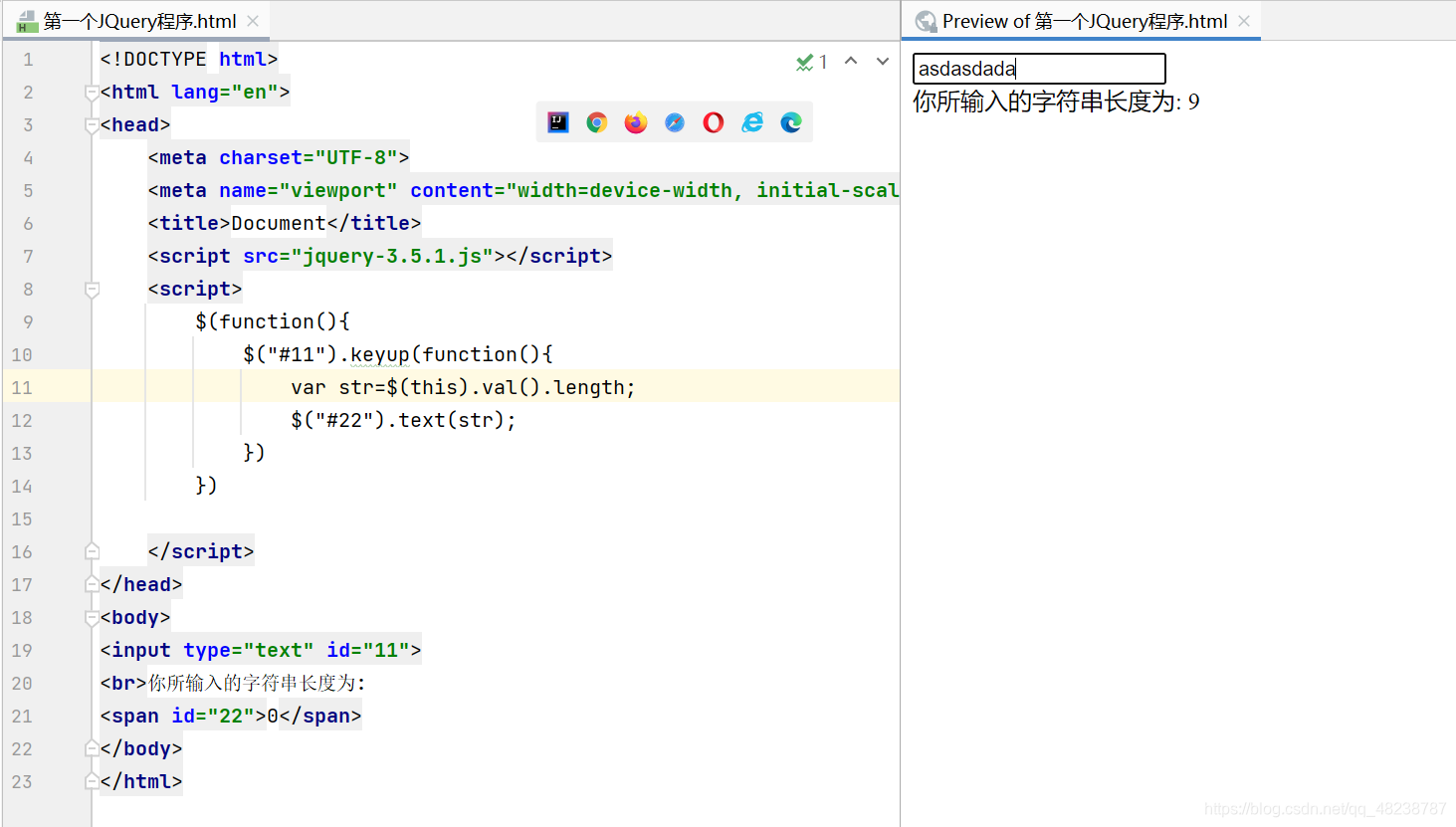Click line number 15 in gutter
The image size is (1456, 827).
tap(22, 518)
